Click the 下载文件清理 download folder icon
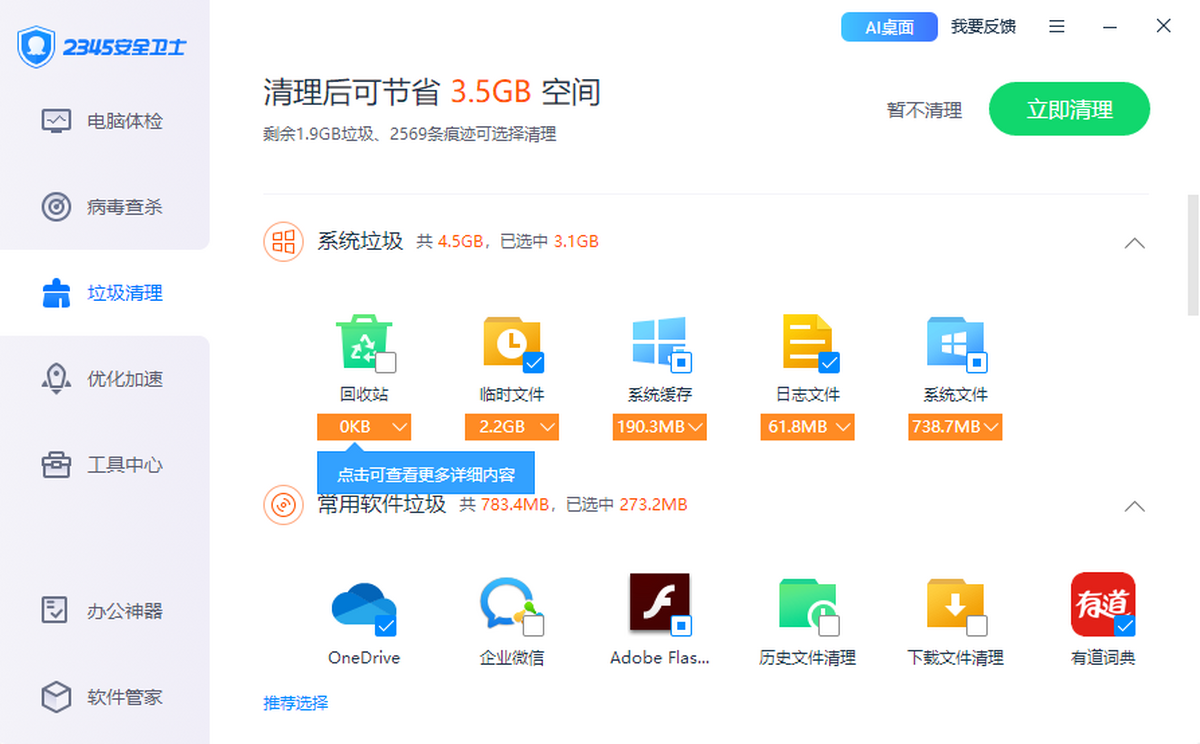This screenshot has width=1200, height=744. [x=955, y=603]
